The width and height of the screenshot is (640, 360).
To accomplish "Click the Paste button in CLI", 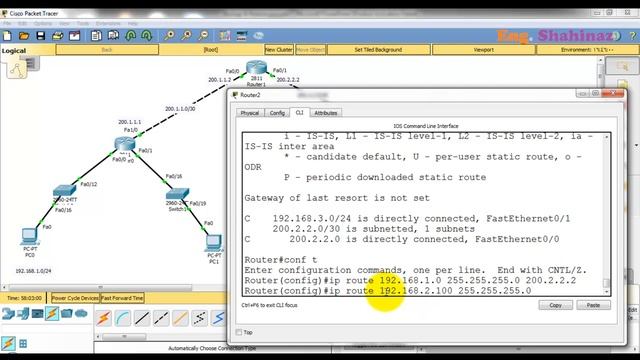I will (x=593, y=305).
